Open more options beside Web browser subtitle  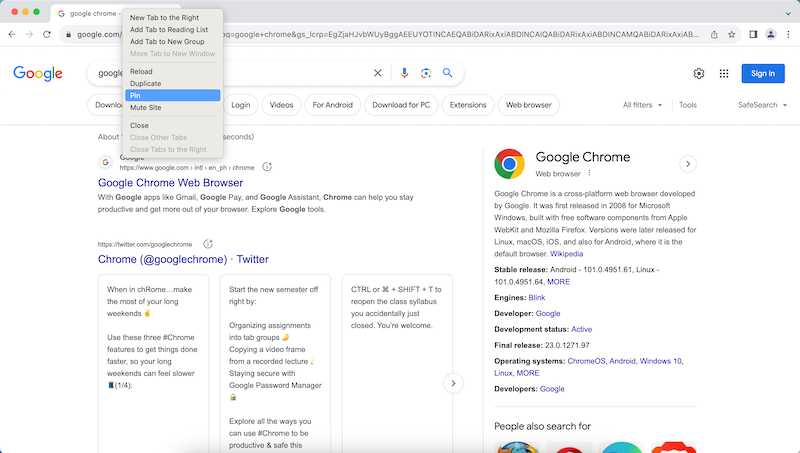(x=589, y=173)
